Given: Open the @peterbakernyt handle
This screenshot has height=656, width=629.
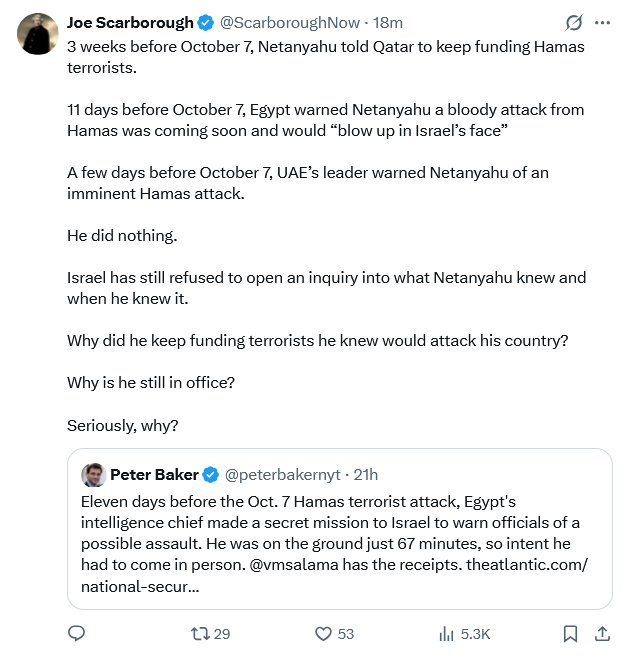Looking at the screenshot, I should click(282, 475).
